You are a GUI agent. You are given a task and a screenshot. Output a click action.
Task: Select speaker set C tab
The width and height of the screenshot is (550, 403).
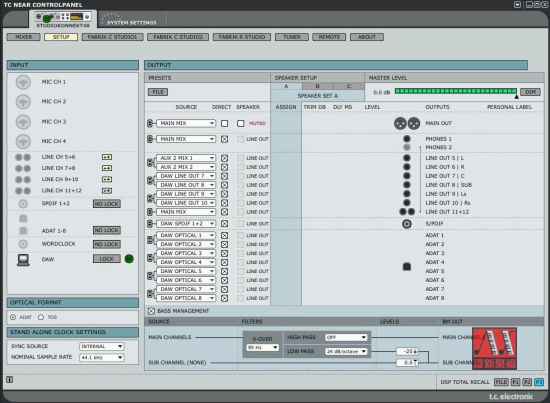(349, 86)
